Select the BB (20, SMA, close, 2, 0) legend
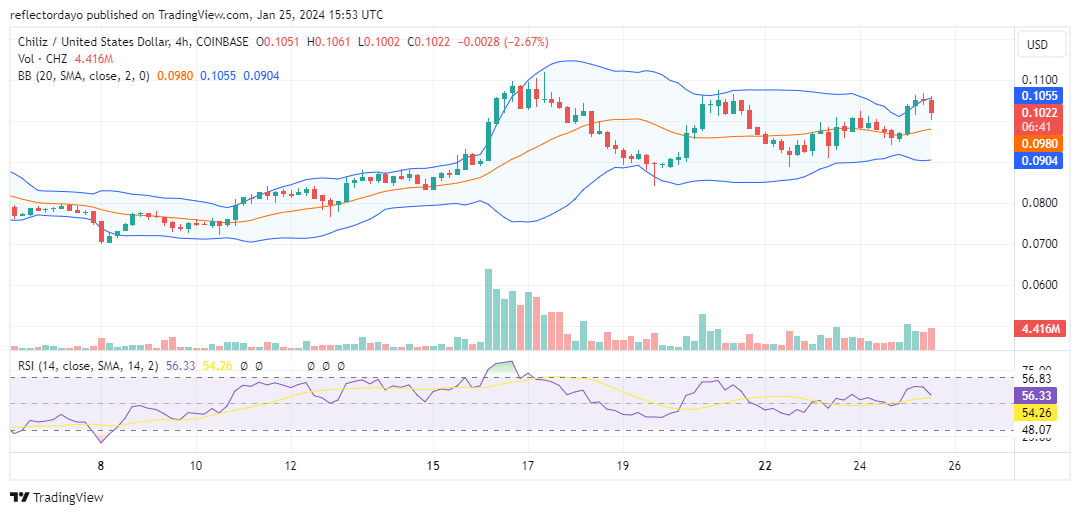1080x515 pixels. [85, 76]
